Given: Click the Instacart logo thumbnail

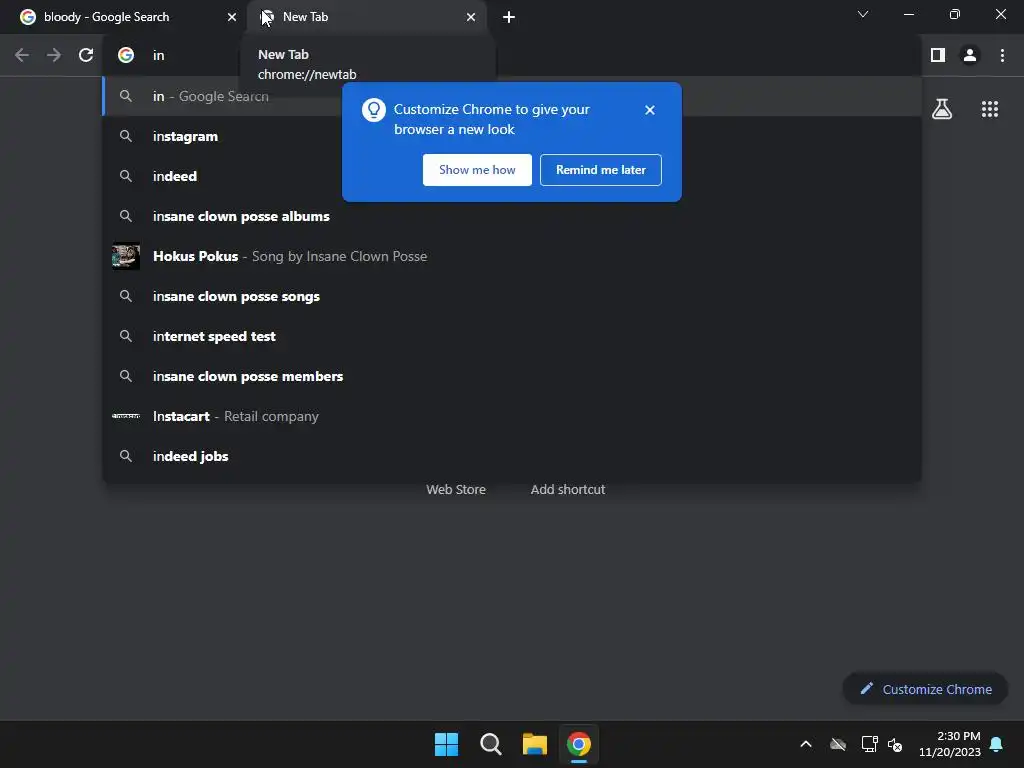Looking at the screenshot, I should click(x=126, y=416).
